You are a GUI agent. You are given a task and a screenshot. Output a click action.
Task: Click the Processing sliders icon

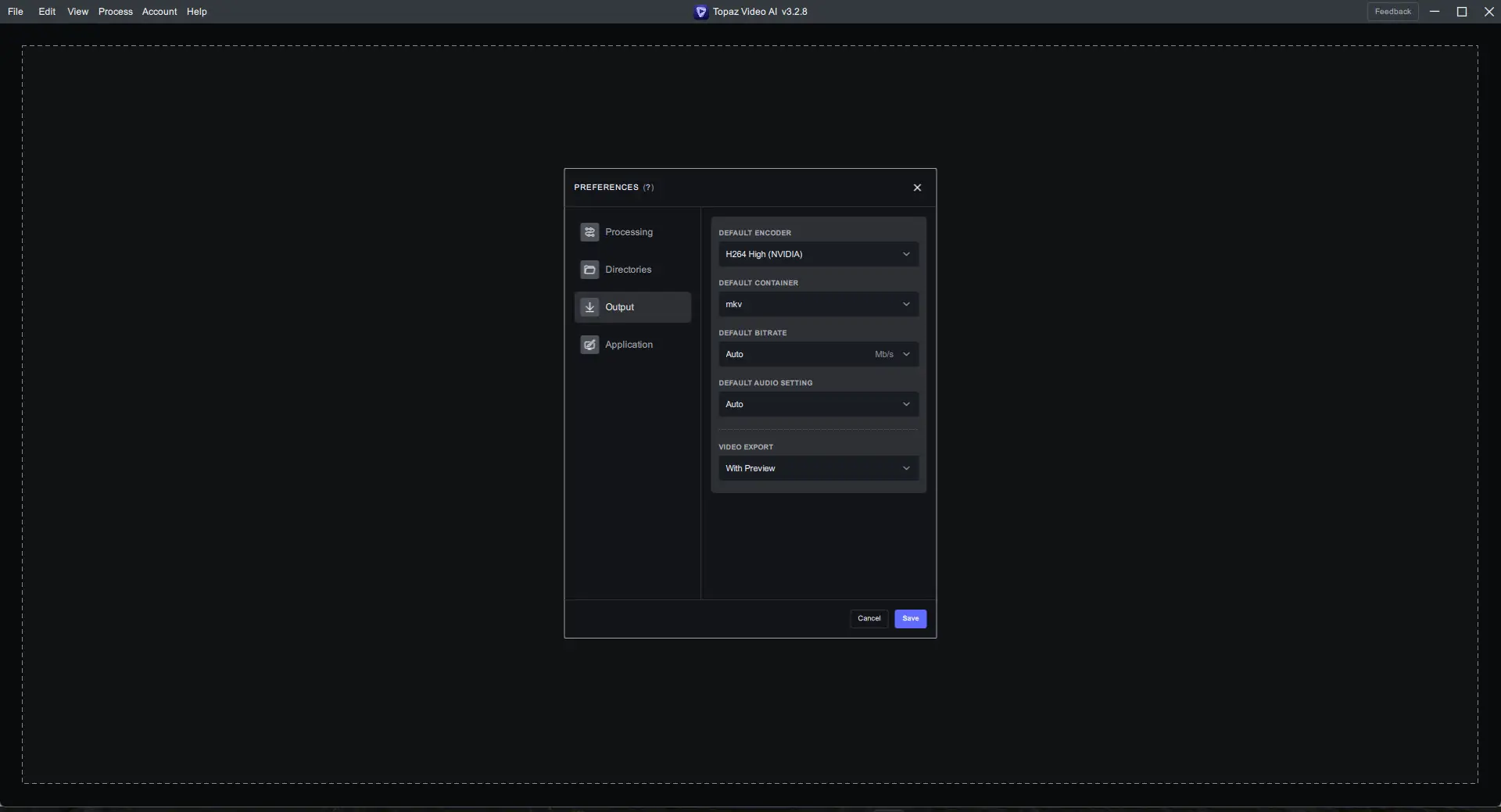pyautogui.click(x=589, y=232)
